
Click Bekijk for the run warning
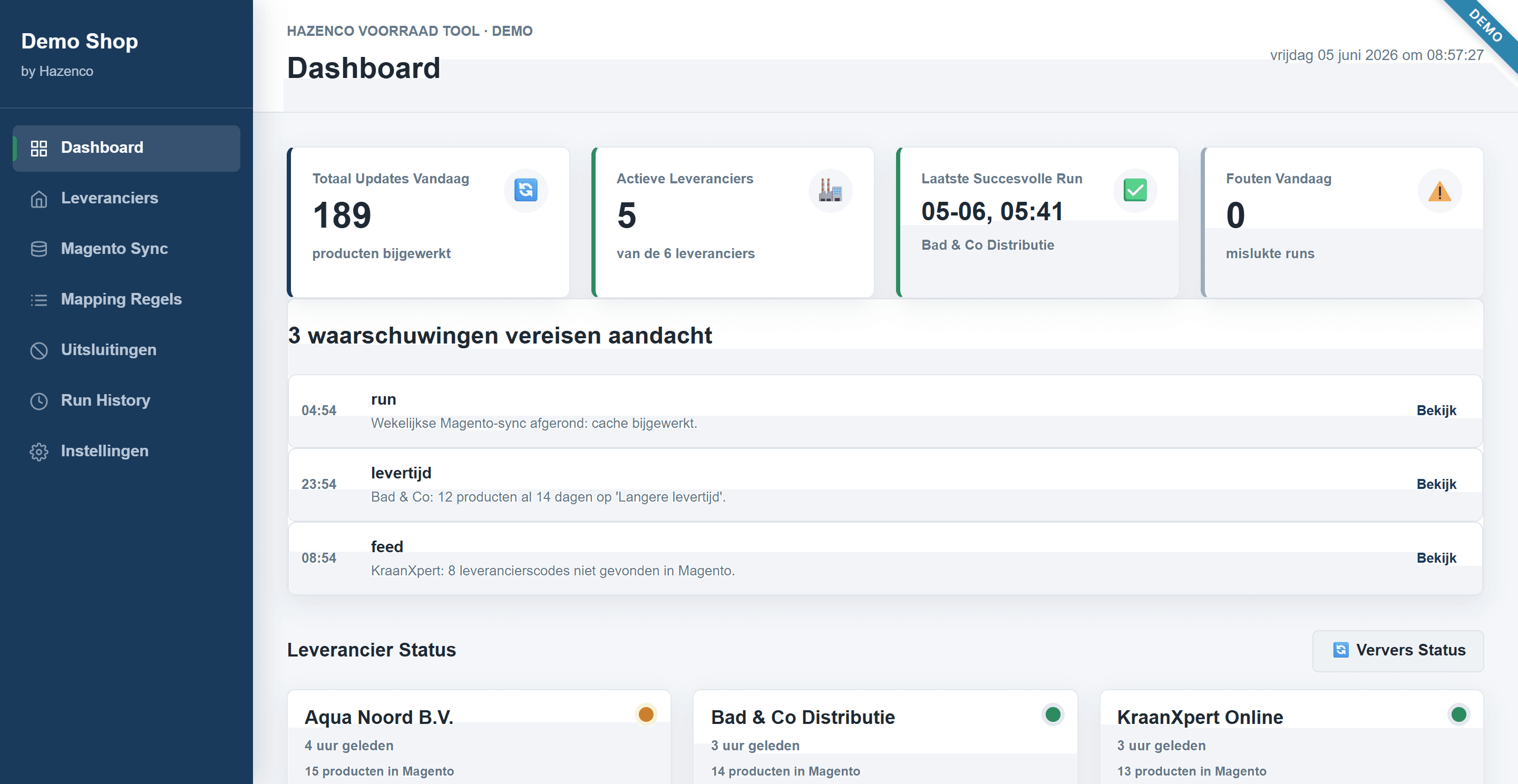[x=1436, y=410]
